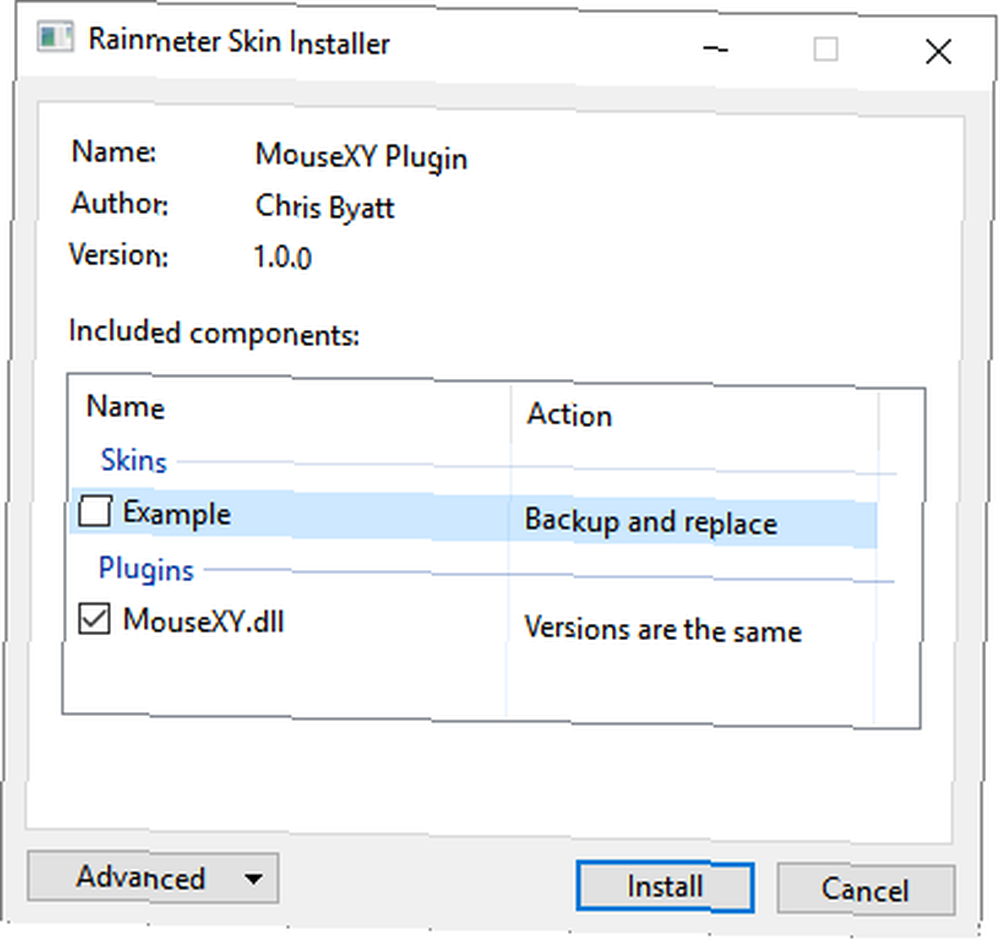Click the 'Backup and replace' action text

tap(651, 522)
